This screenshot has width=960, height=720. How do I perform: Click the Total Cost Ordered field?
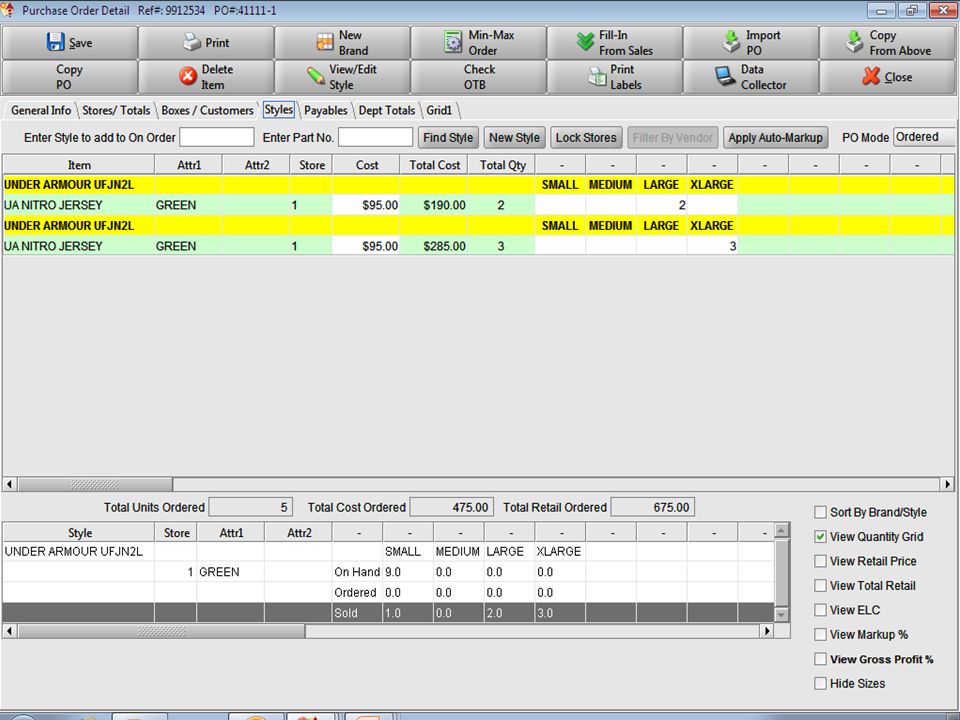click(452, 507)
